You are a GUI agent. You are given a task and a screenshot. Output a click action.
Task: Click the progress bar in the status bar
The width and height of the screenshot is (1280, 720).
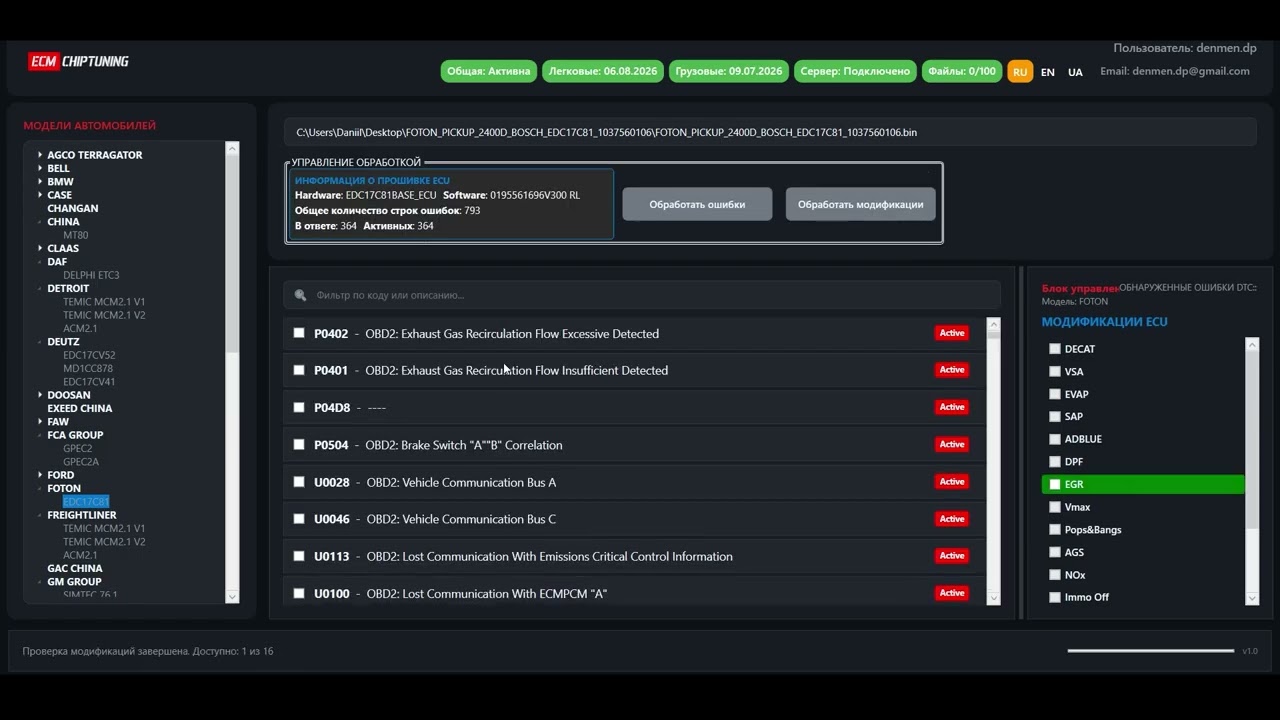[1150, 651]
